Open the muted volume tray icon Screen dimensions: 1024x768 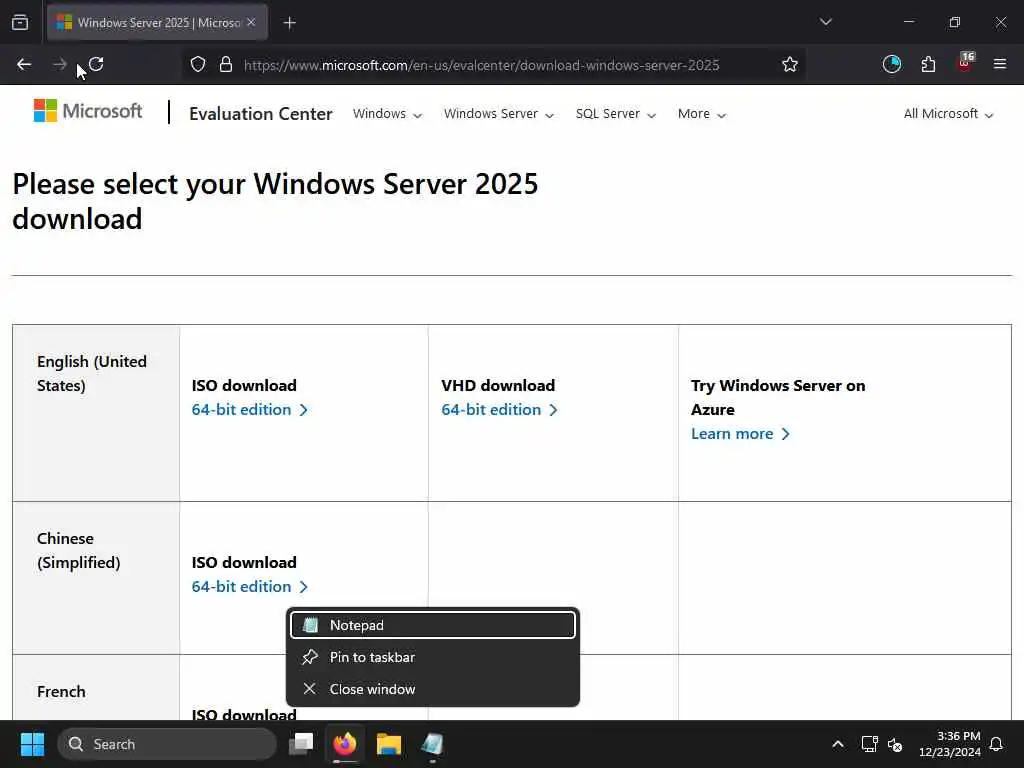[x=895, y=744]
